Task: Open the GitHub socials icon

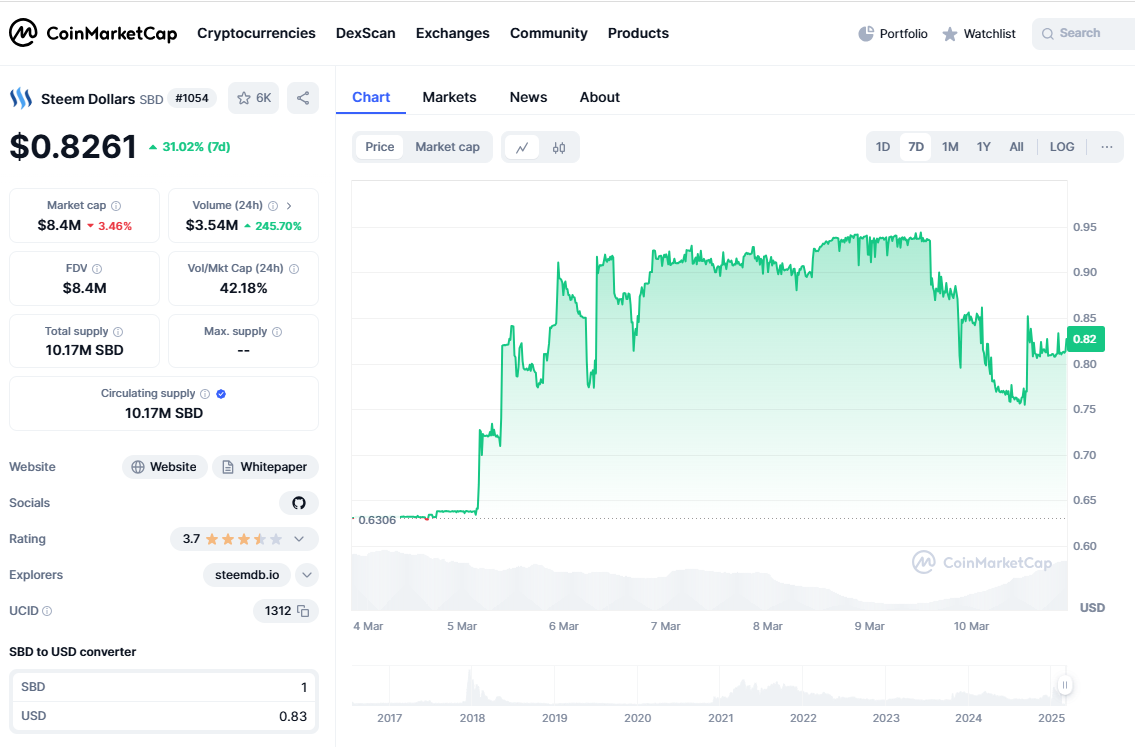Action: 299,503
